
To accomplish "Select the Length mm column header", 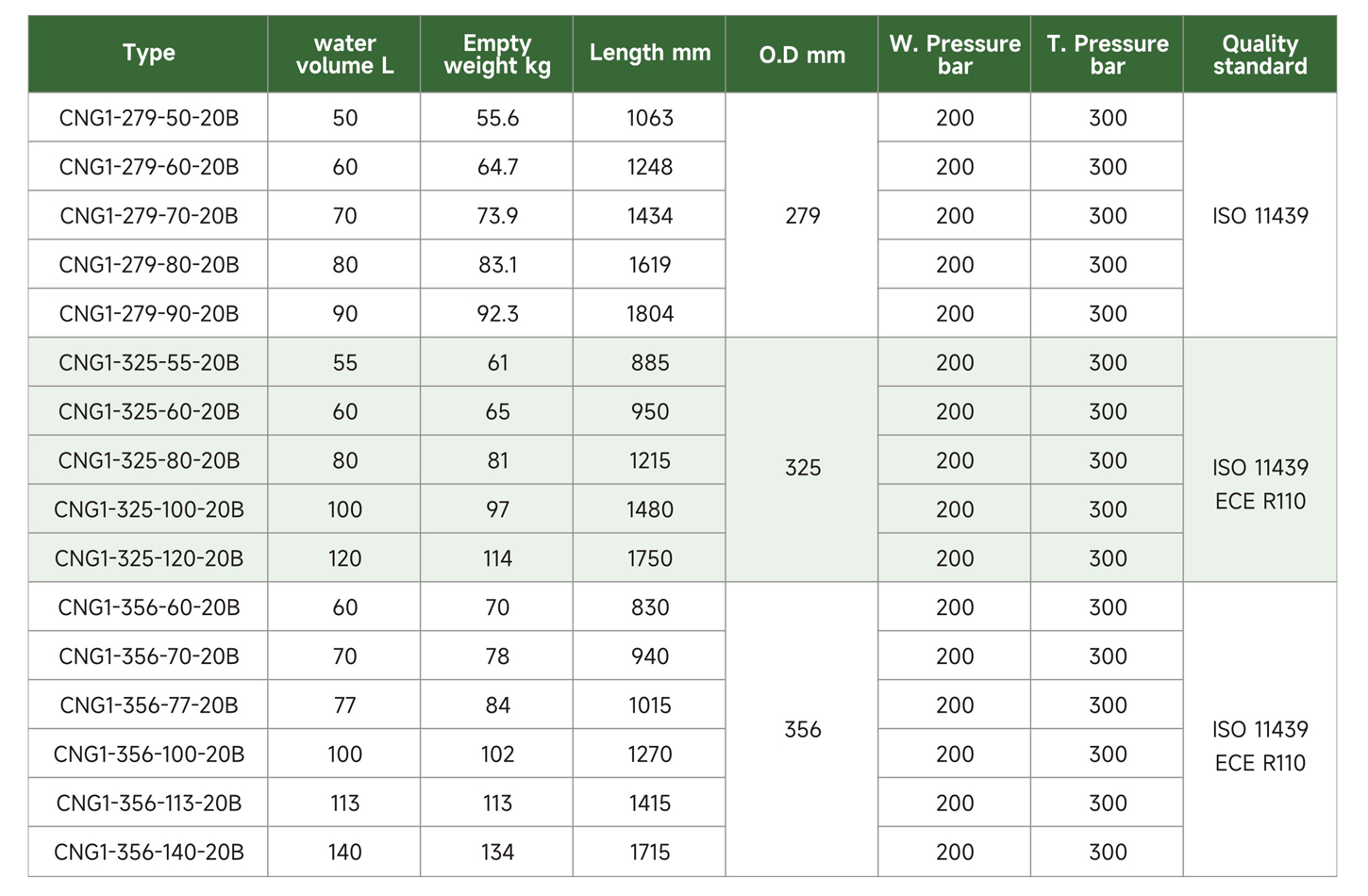I will pyautogui.click(x=650, y=54).
